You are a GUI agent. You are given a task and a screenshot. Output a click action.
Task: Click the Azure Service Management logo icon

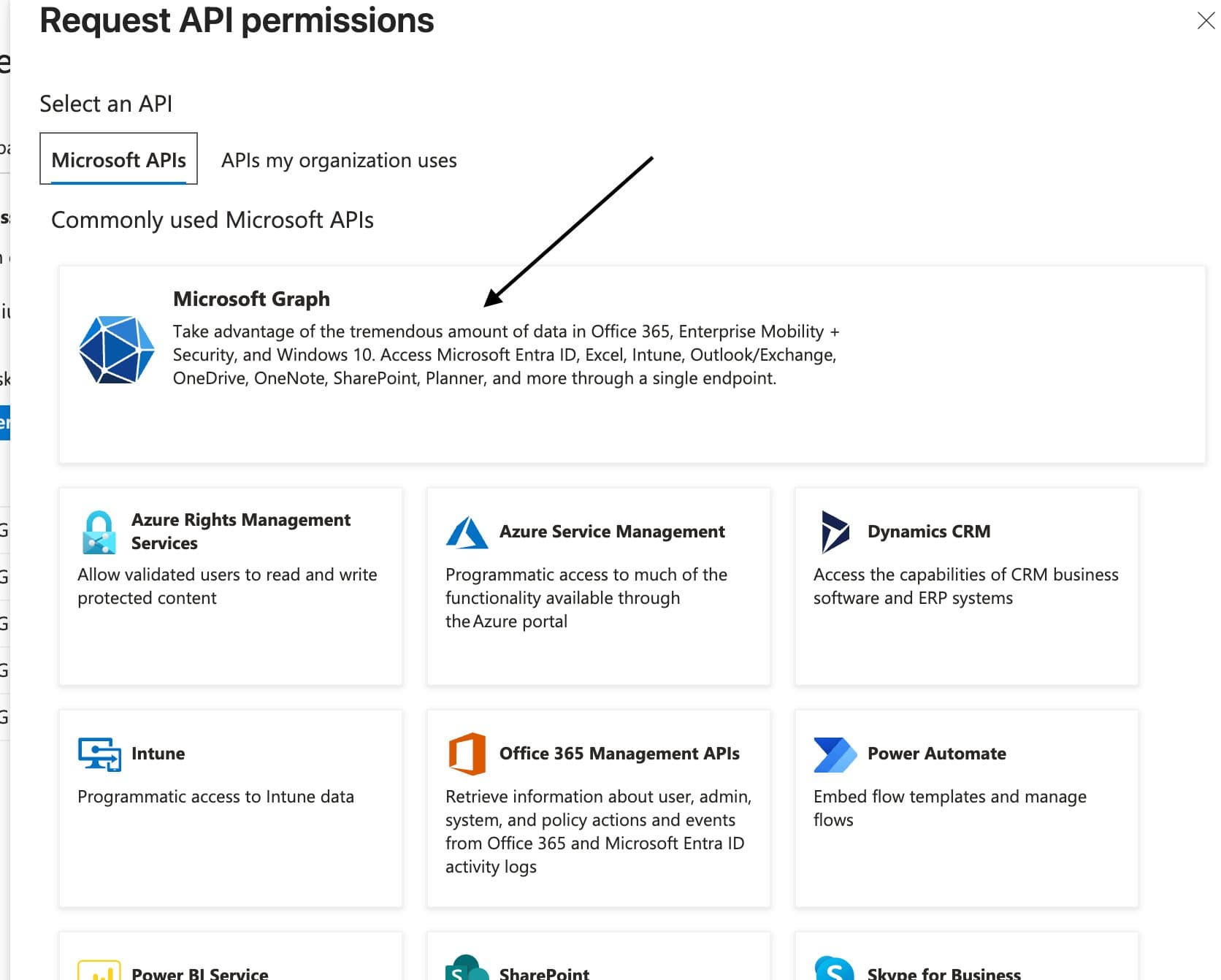click(467, 532)
